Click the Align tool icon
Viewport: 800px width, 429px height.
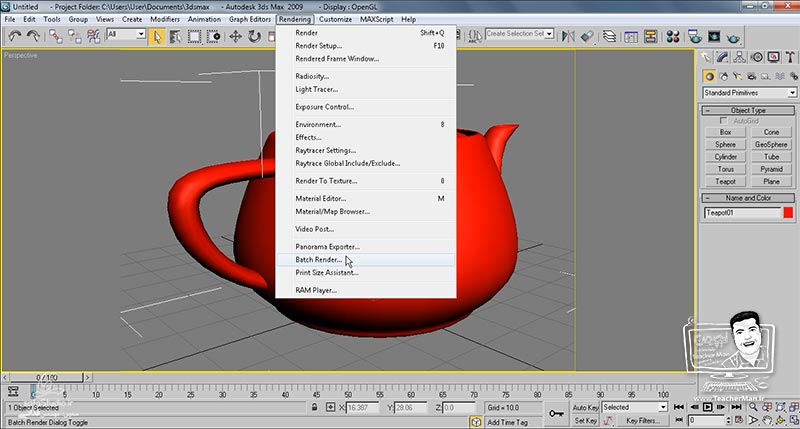click(587, 36)
